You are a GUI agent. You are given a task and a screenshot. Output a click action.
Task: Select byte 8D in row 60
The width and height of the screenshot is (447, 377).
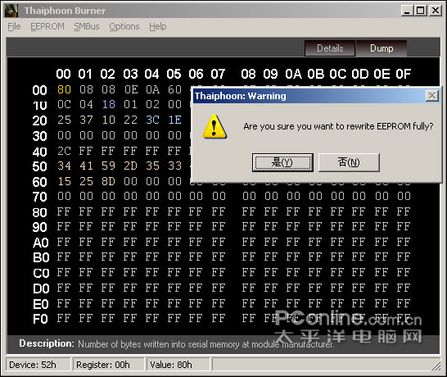[x=108, y=181]
